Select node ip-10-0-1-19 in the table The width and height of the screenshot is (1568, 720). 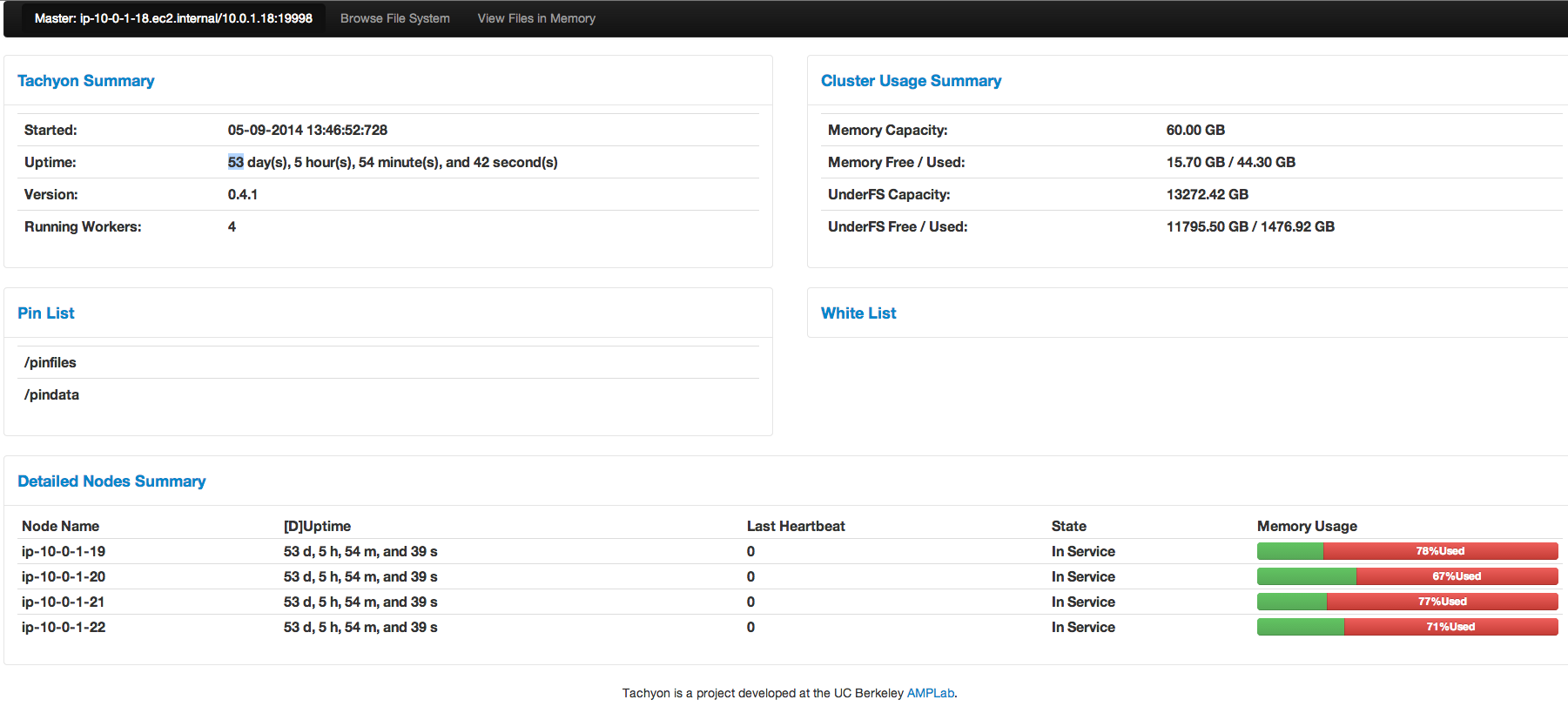(64, 551)
